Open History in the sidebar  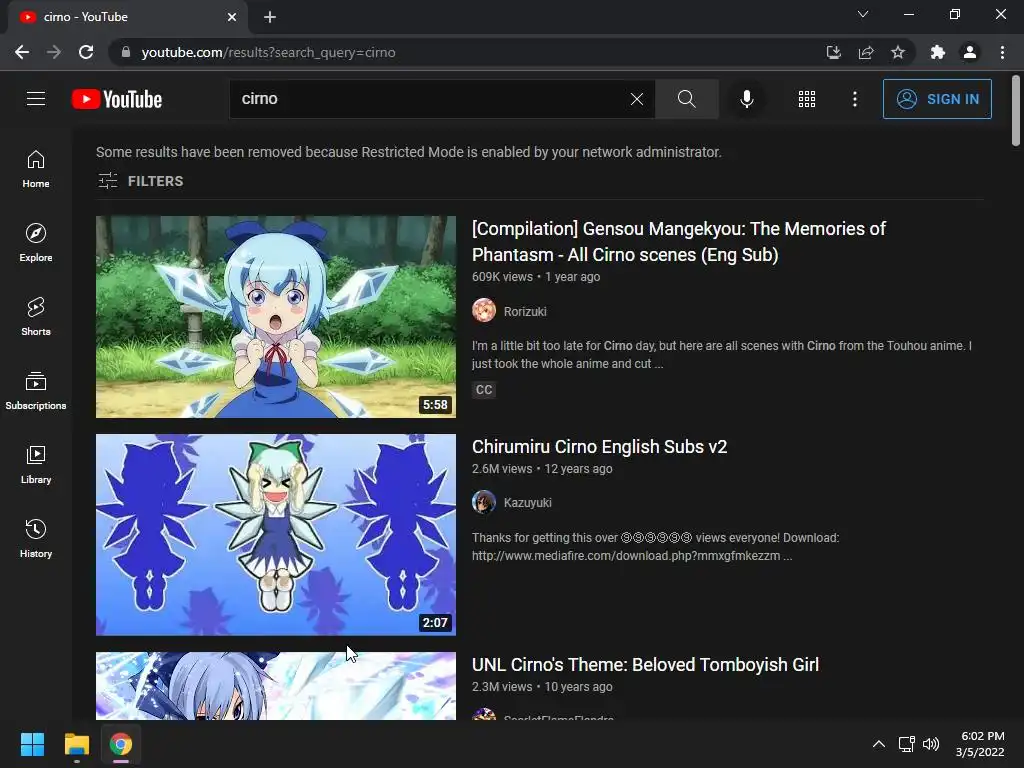point(36,538)
